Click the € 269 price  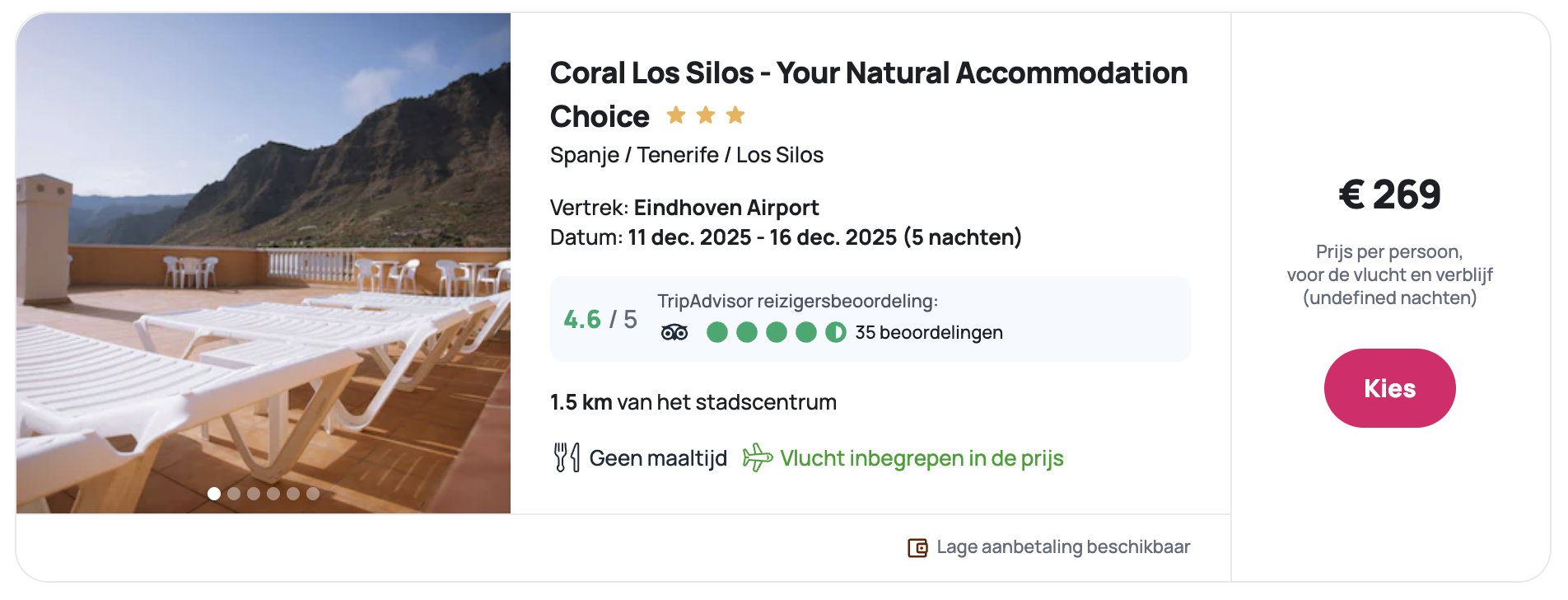[x=1389, y=195]
